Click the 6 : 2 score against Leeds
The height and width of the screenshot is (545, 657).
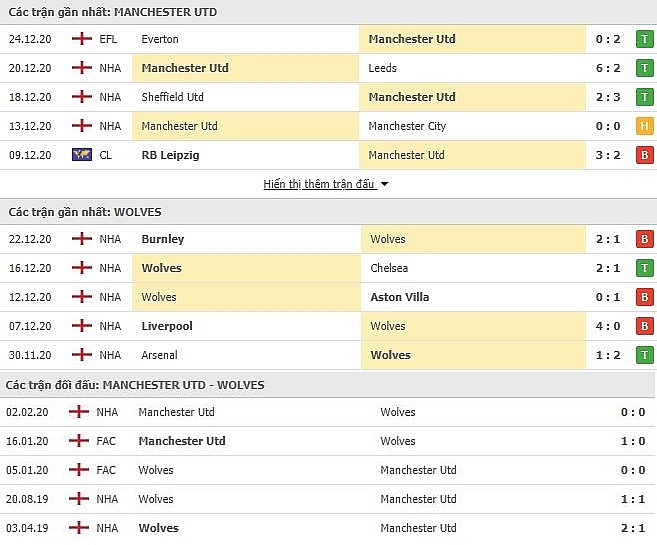click(x=608, y=68)
